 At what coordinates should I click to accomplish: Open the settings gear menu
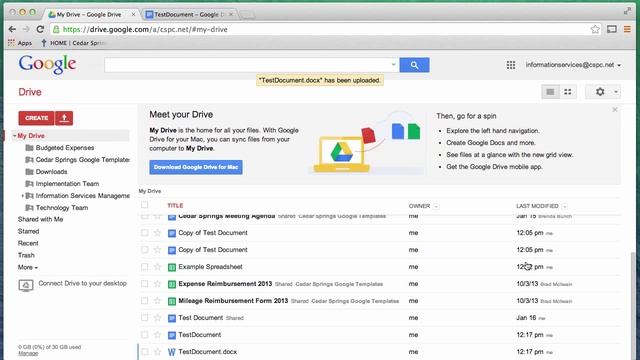600,92
